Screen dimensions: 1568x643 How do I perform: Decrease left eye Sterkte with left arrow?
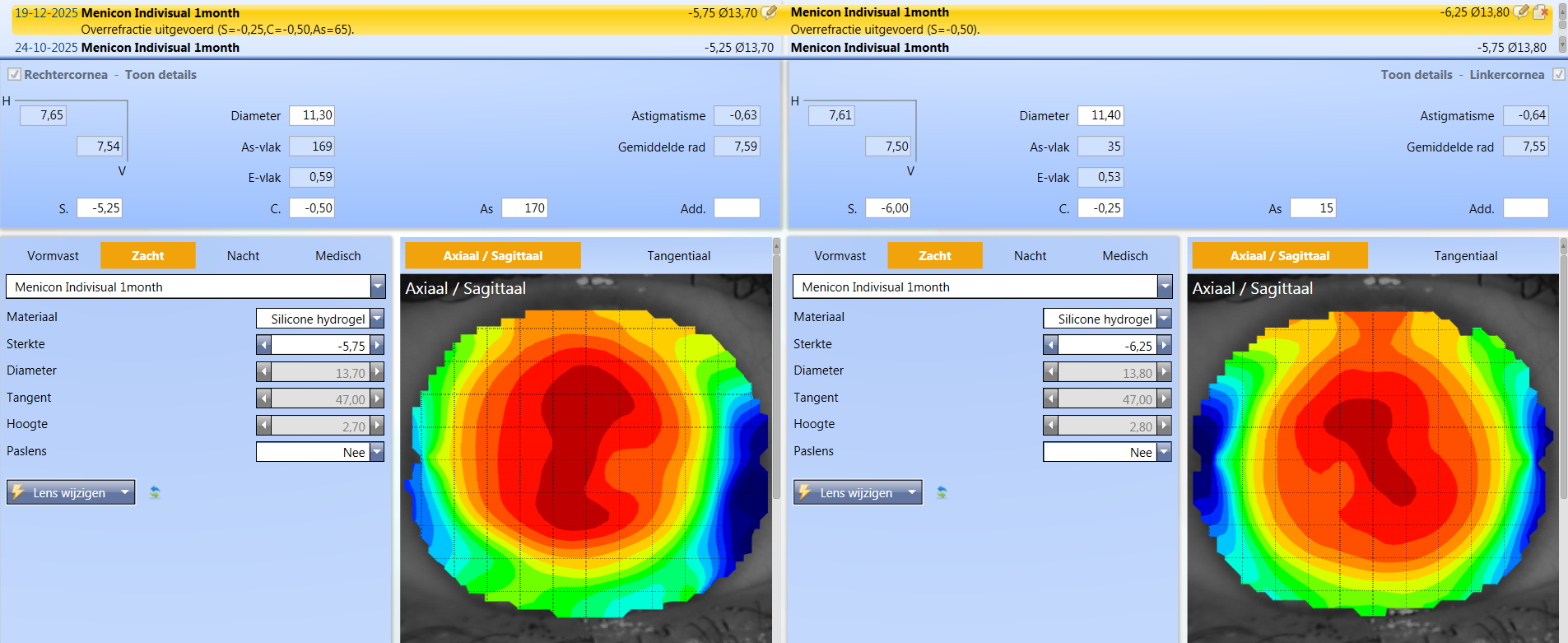click(1050, 346)
